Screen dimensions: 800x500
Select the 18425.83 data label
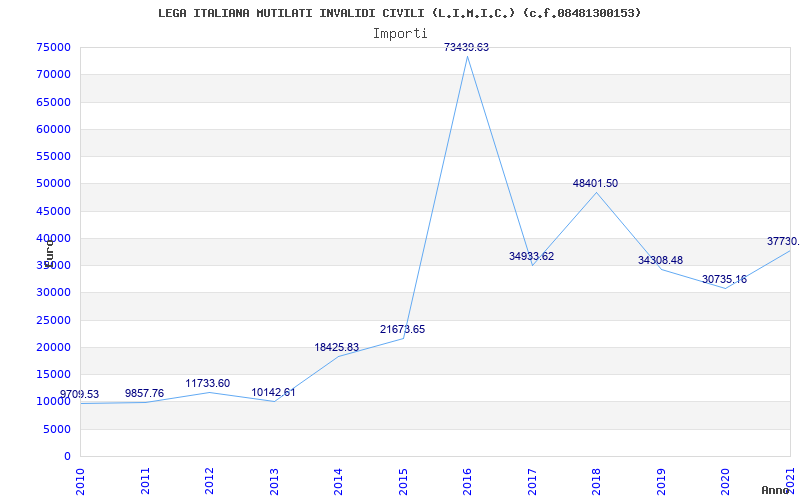(x=337, y=347)
